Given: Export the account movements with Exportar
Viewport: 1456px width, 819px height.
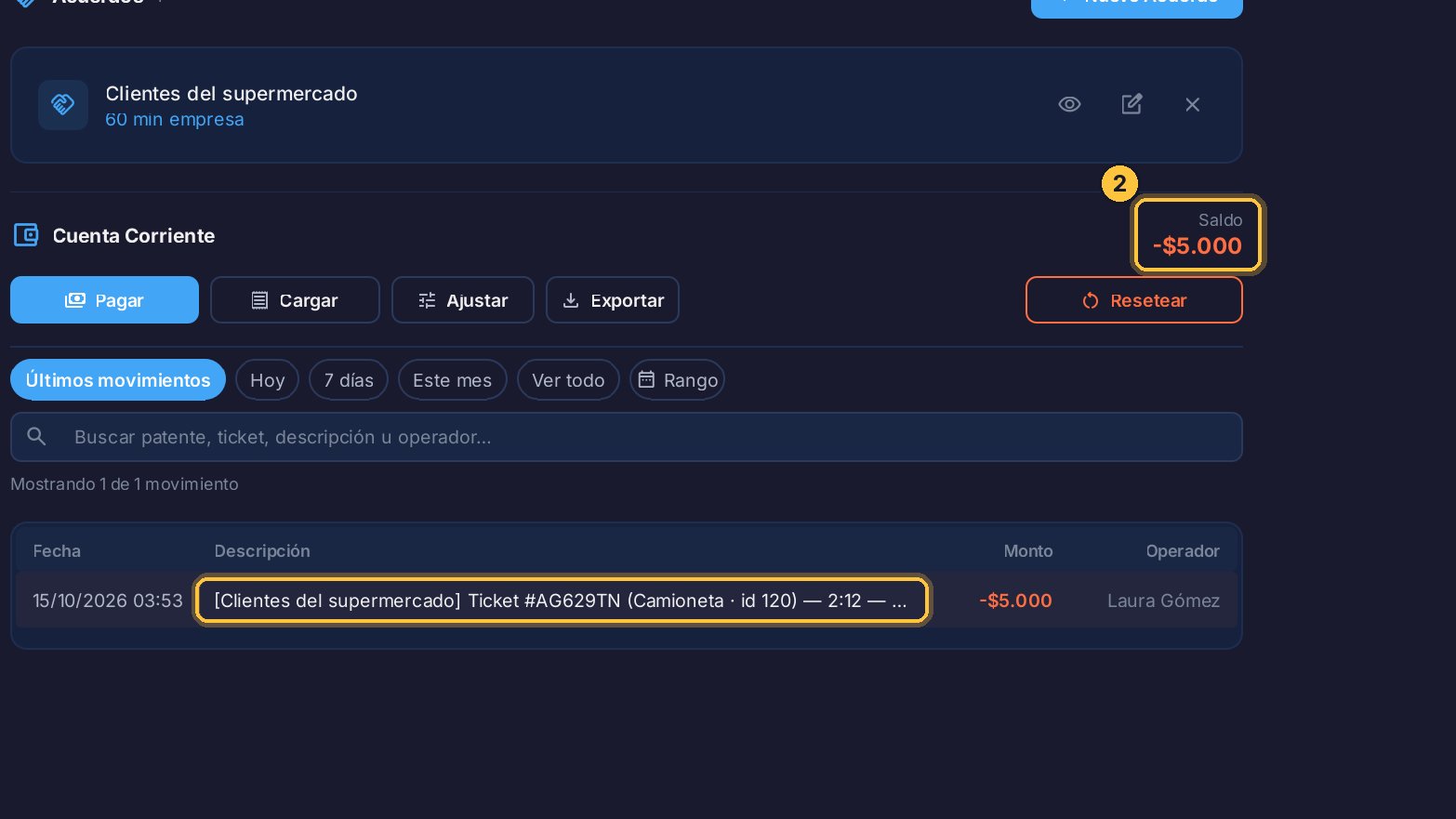Looking at the screenshot, I should pos(613,300).
